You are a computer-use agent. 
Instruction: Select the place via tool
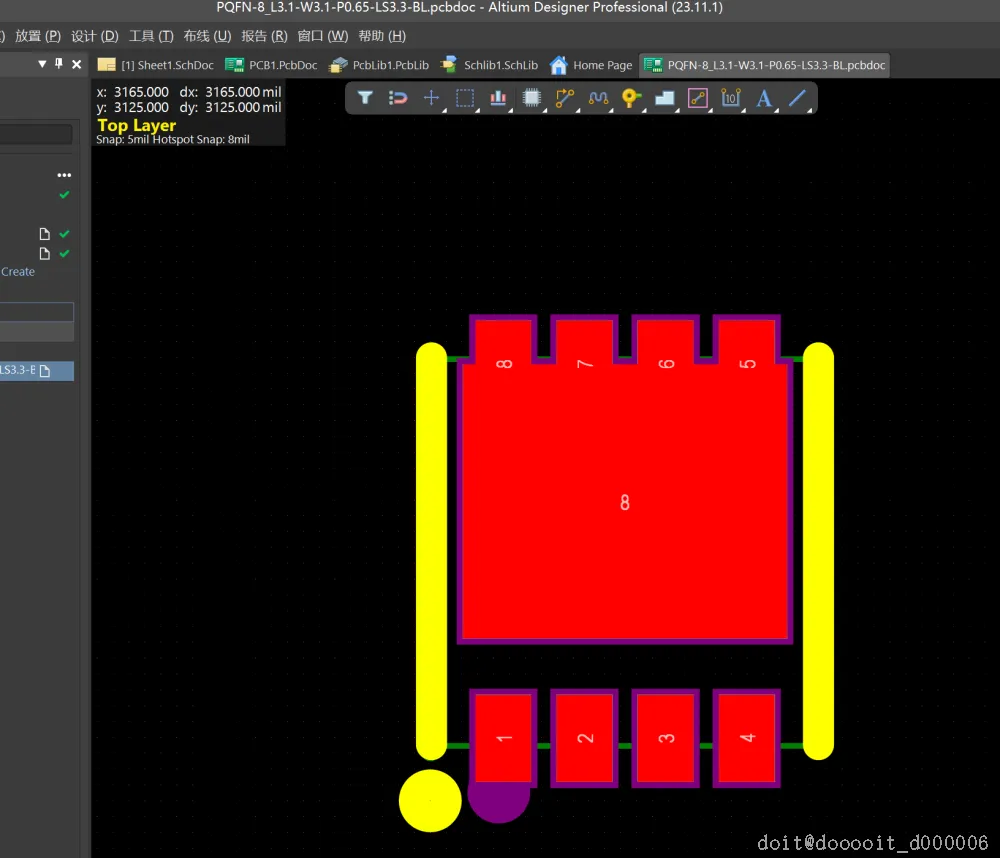click(631, 98)
